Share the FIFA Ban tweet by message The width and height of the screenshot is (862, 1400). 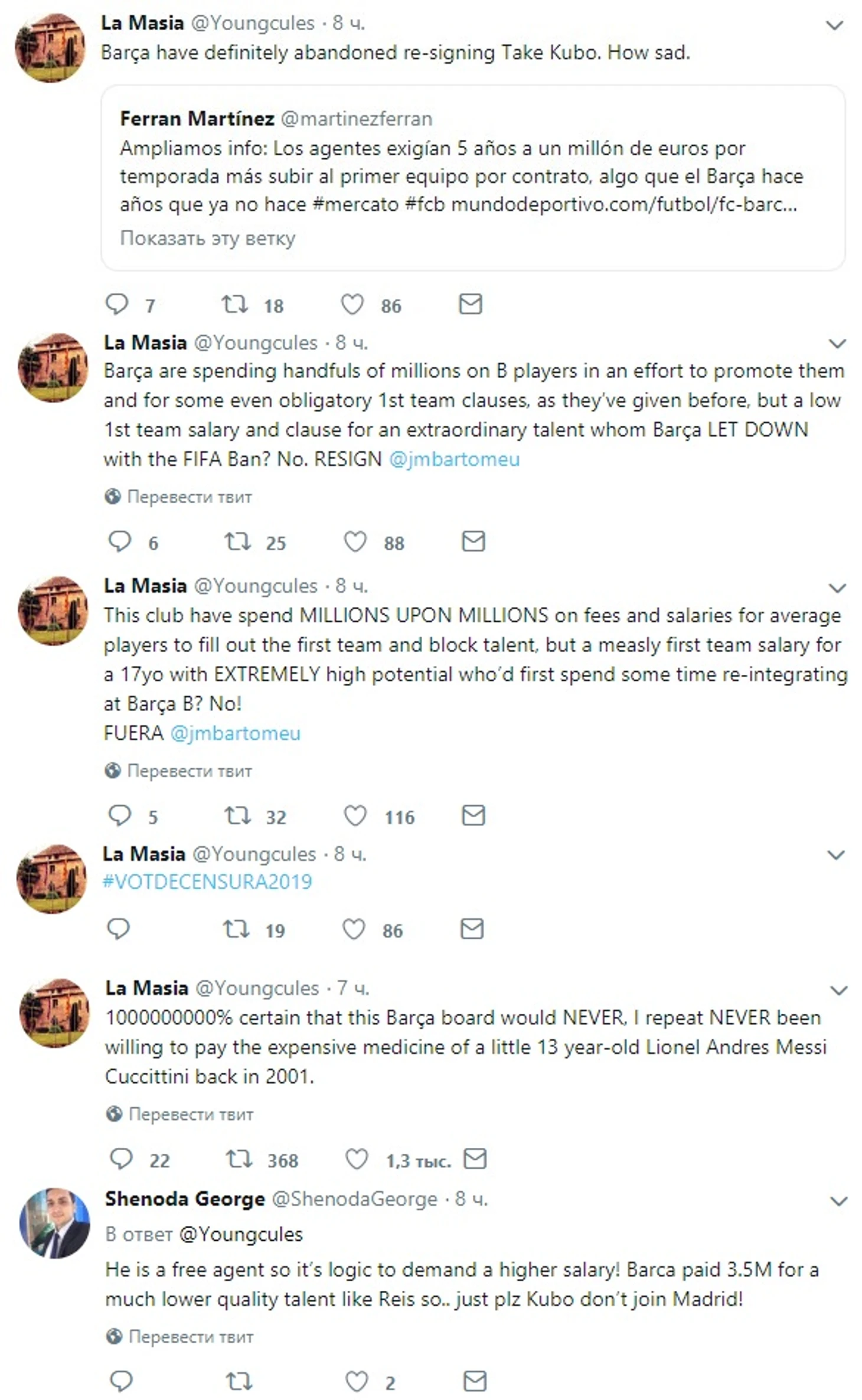tap(473, 541)
